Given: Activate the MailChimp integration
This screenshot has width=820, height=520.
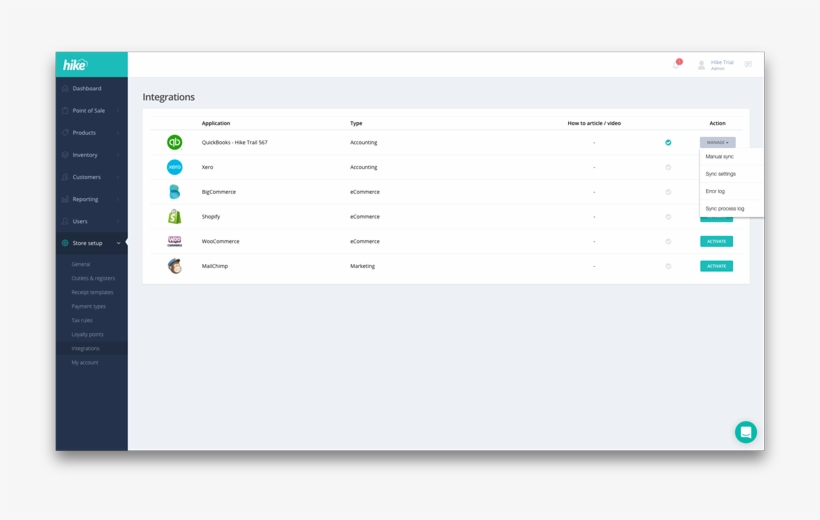Looking at the screenshot, I should pyautogui.click(x=716, y=266).
